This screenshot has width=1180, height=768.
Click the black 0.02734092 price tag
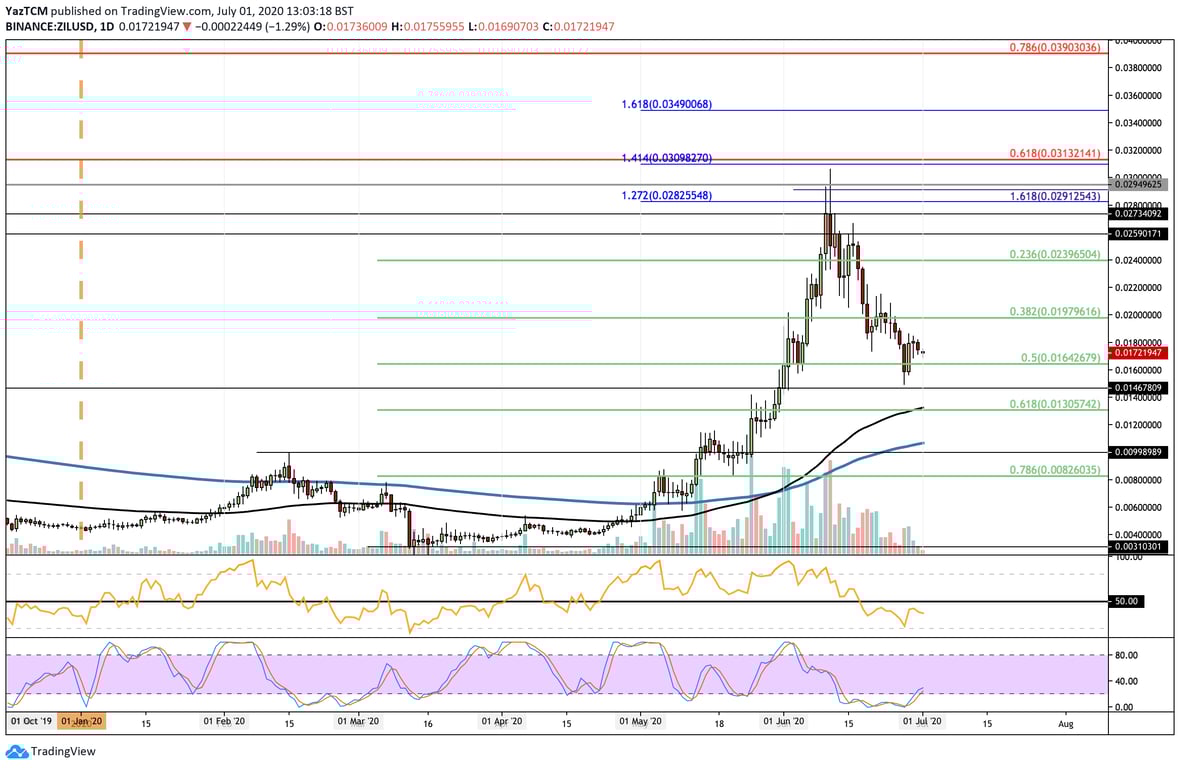point(1135,213)
